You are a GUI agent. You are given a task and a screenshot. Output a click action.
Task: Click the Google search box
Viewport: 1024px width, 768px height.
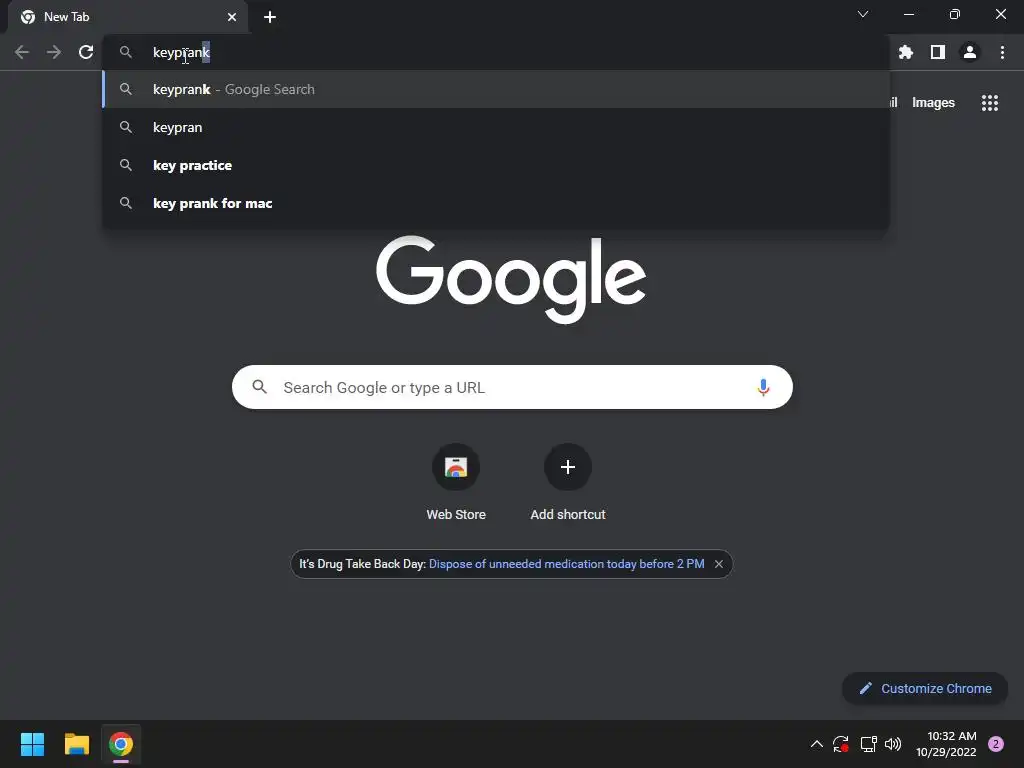512,387
